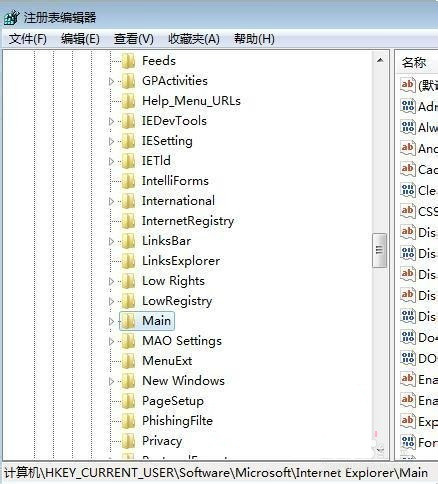Click the binary icon for the uppercase DO value

click(408, 358)
